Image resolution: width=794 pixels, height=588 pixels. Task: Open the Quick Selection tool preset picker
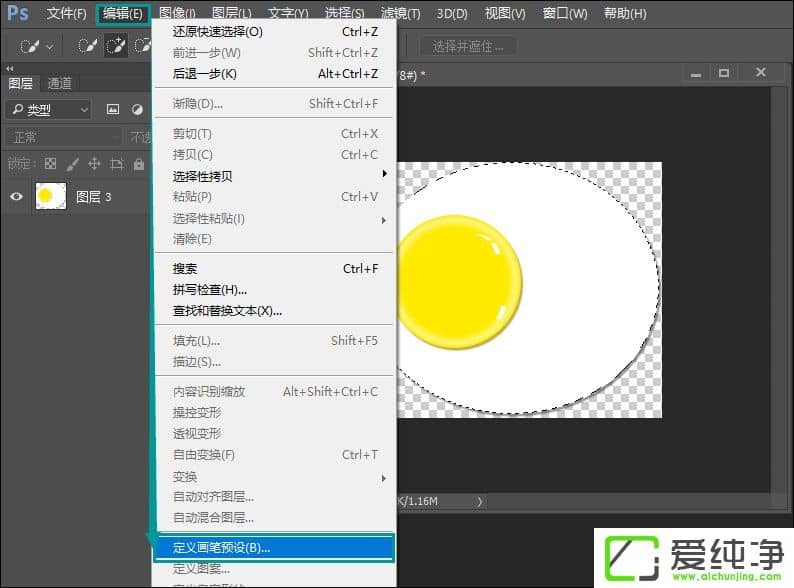37,47
